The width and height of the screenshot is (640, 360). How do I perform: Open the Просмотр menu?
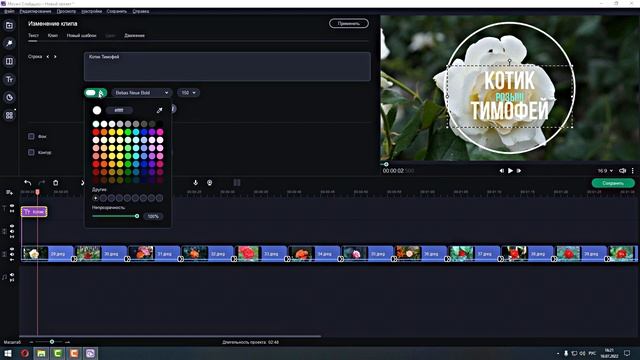tap(66, 11)
